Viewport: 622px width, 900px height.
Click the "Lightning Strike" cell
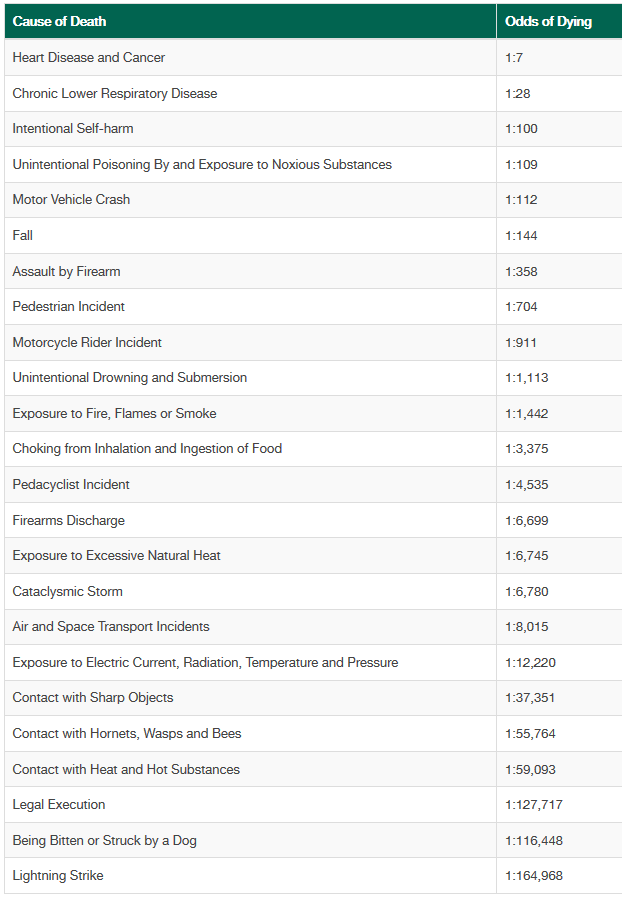pyautogui.click(x=58, y=875)
